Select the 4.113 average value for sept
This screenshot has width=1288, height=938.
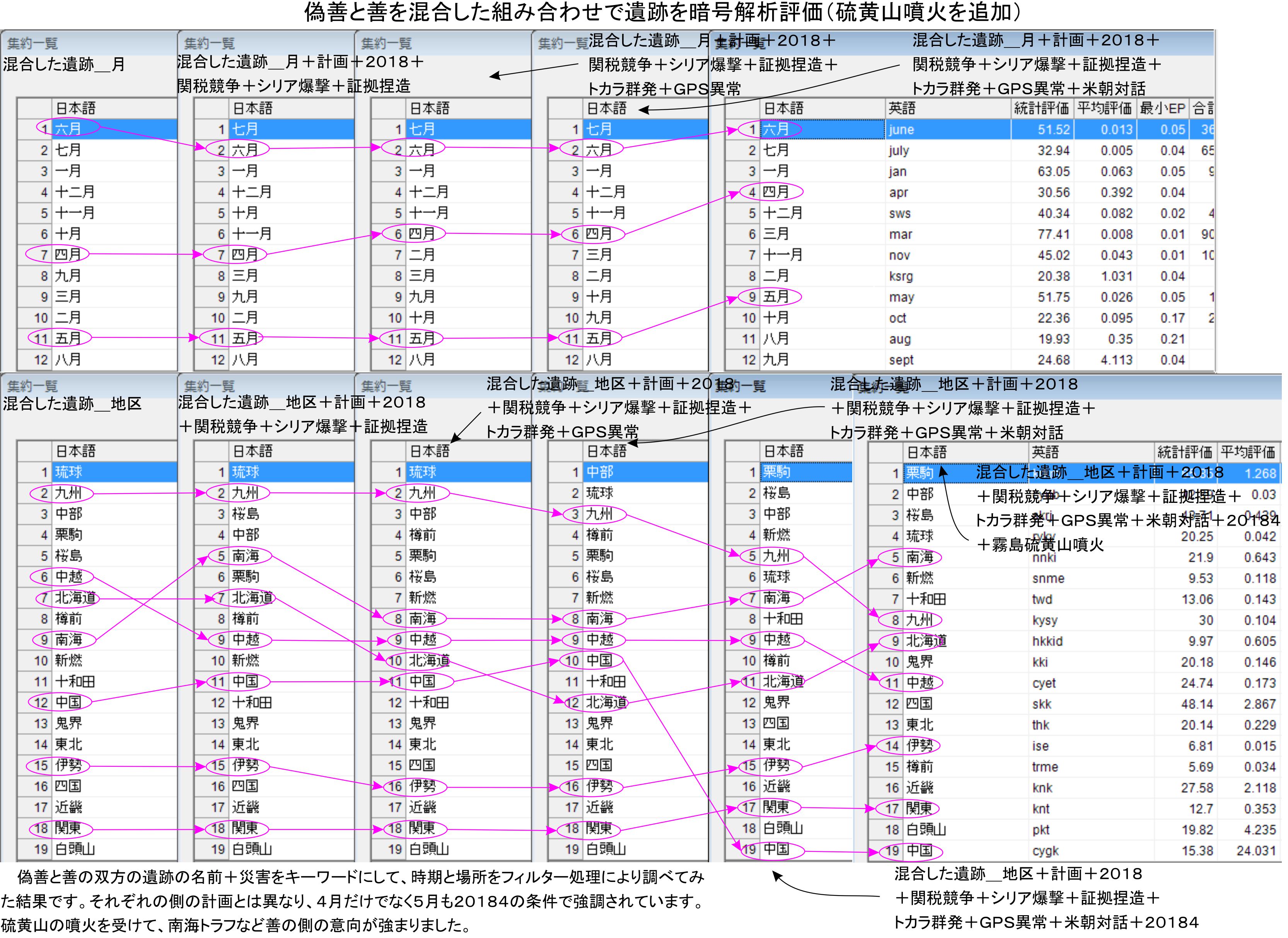click(1116, 360)
